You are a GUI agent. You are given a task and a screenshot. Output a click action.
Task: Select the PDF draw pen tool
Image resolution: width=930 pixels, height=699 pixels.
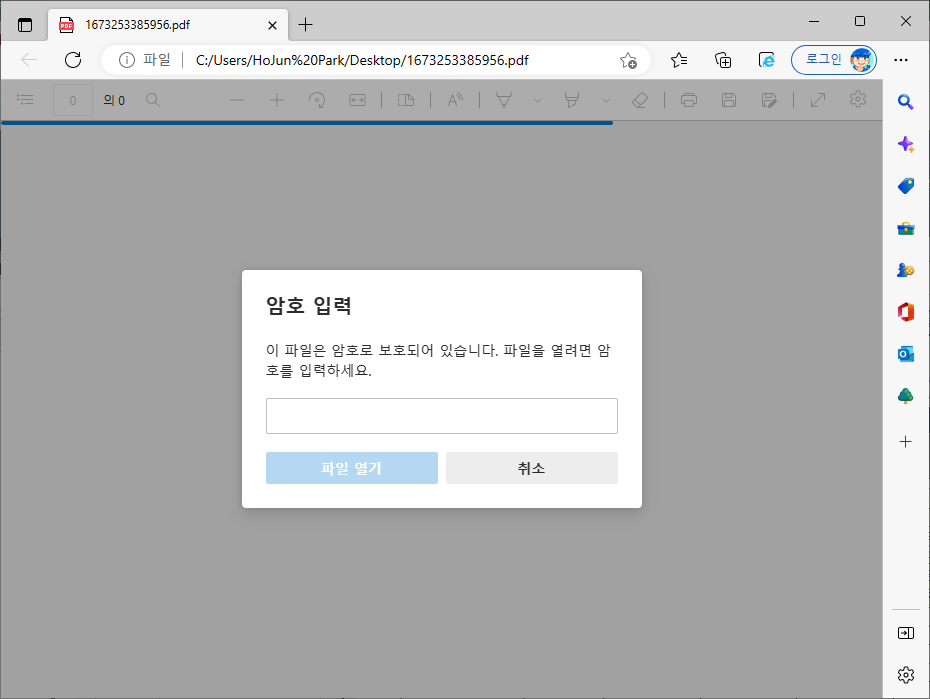[504, 100]
